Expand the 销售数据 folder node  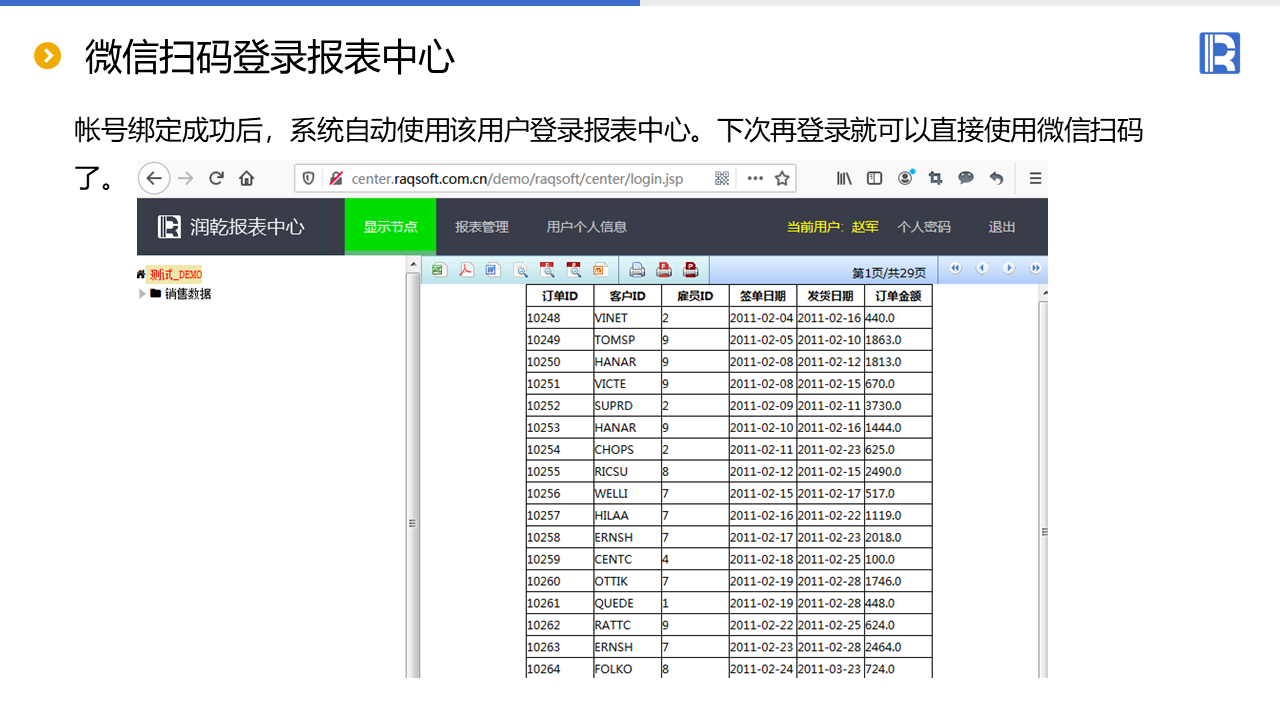[x=142, y=294]
